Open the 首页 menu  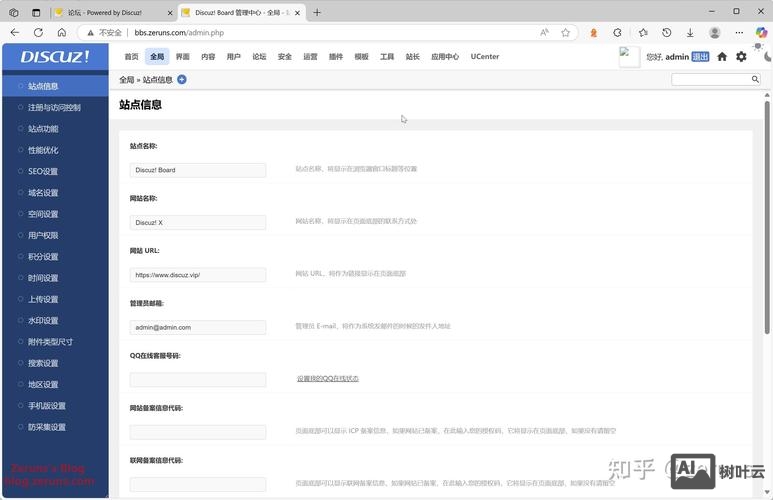click(x=131, y=57)
